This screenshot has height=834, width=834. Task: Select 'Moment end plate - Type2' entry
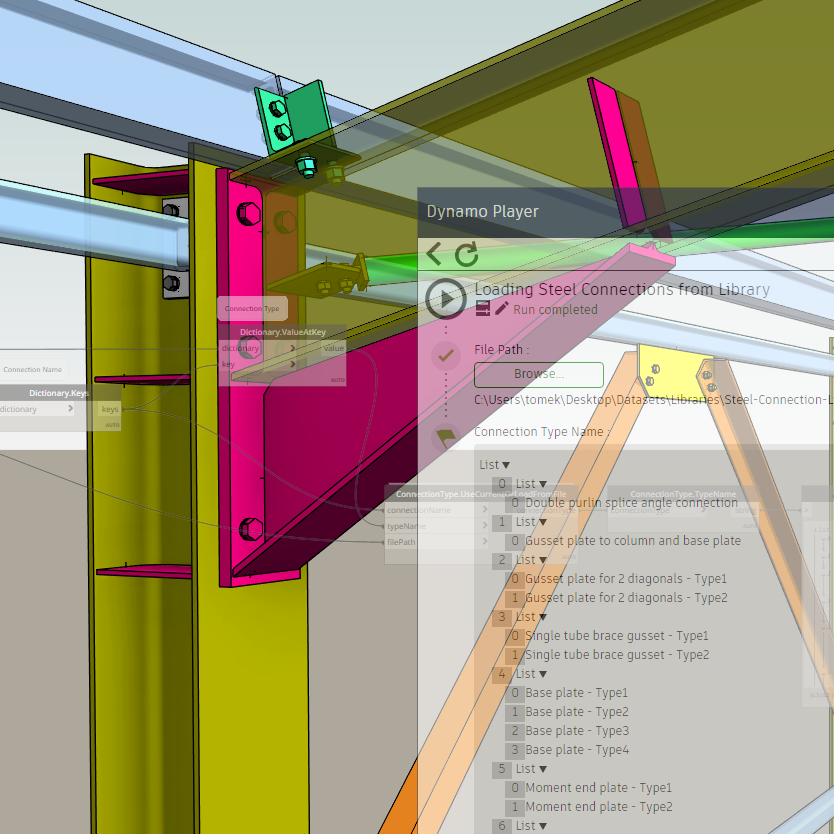[x=599, y=807]
